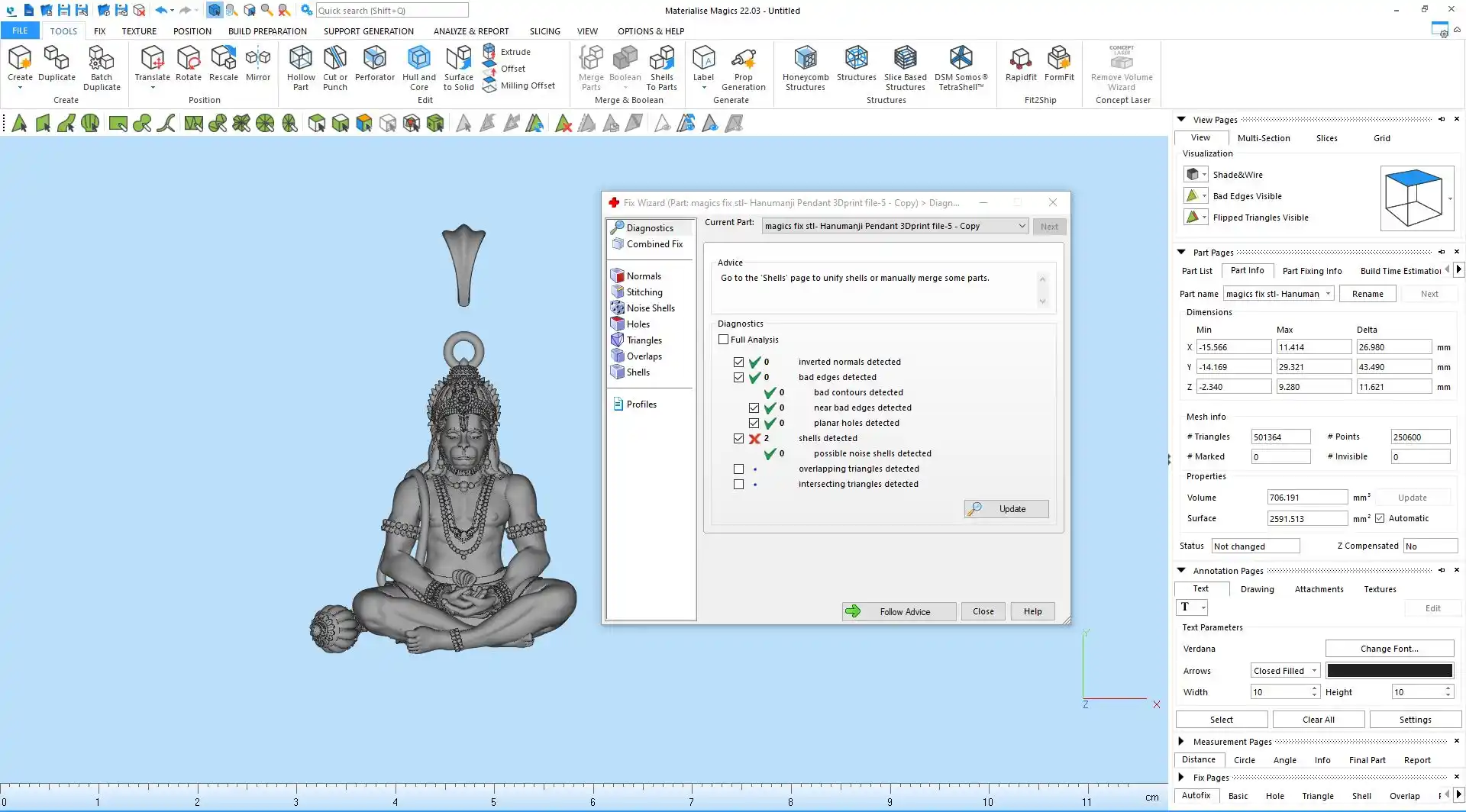Viewport: 1466px width, 812px height.
Task: Select Stitching in the Fix Wizard list
Action: [x=644, y=292]
